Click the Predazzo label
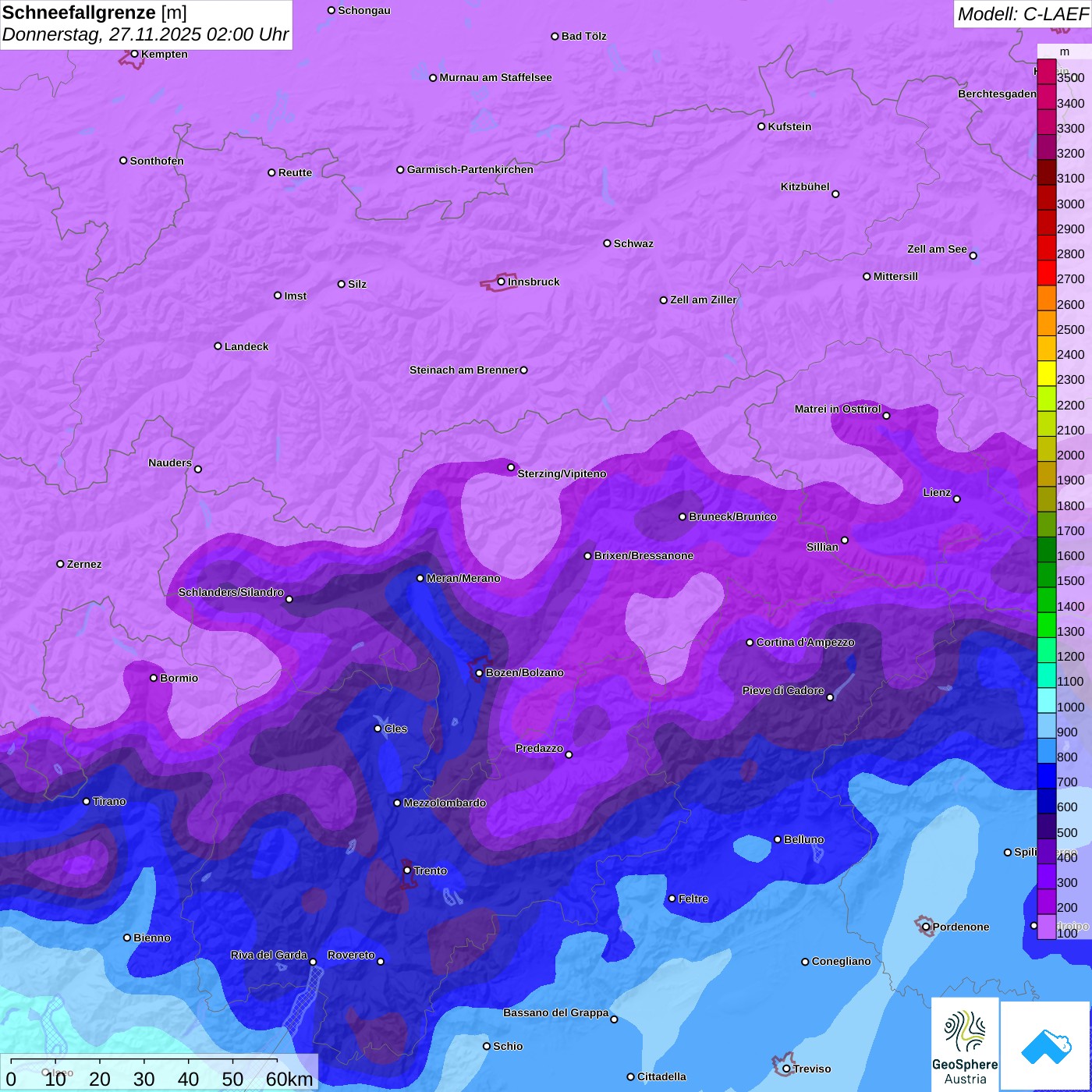The image size is (1092, 1092). click(539, 748)
